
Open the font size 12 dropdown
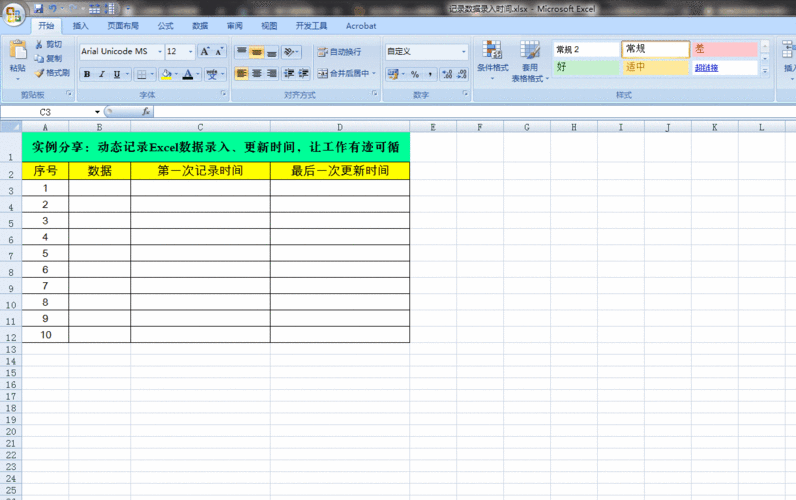[x=191, y=51]
